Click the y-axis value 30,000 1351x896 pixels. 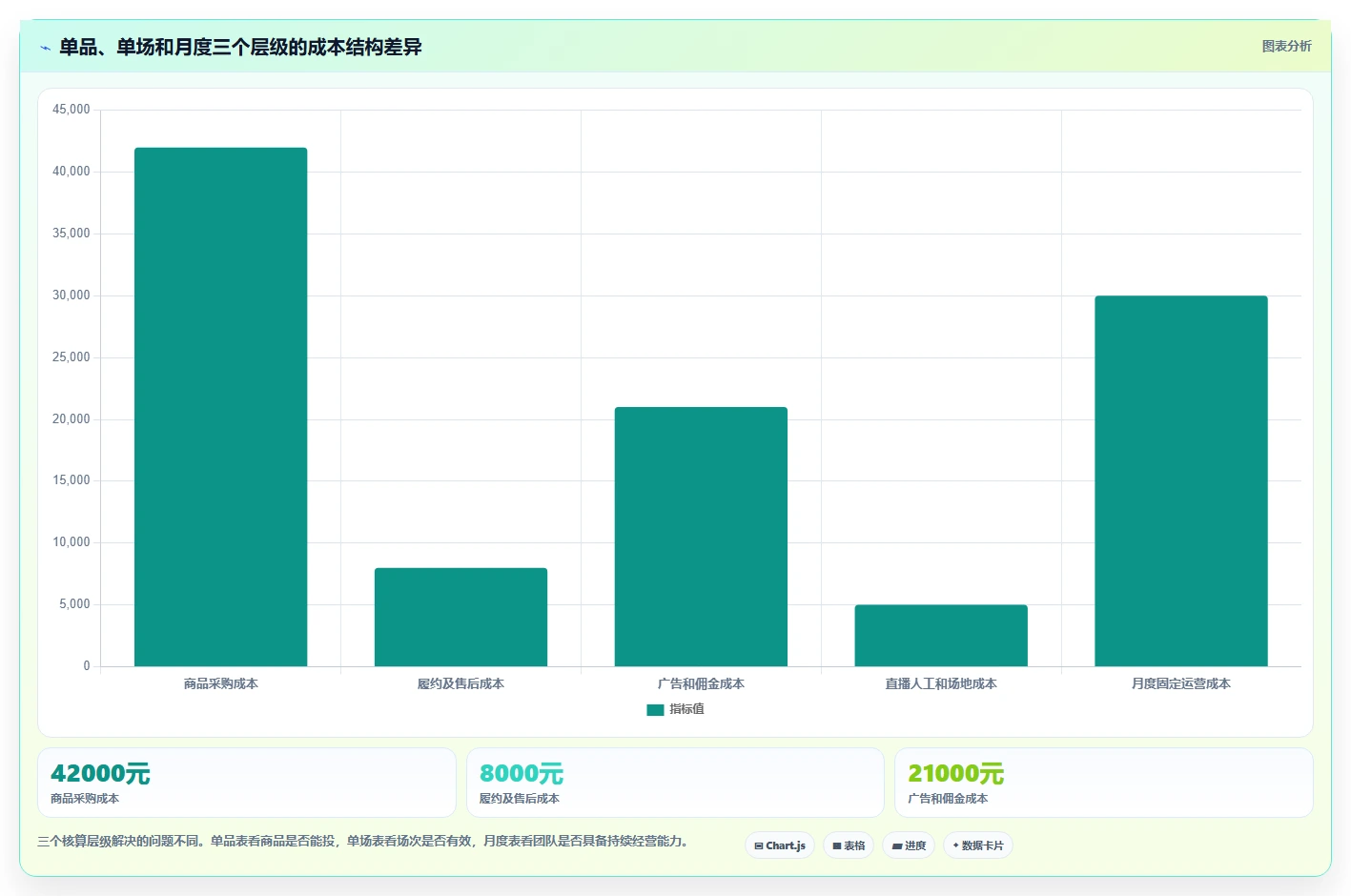[72, 295]
